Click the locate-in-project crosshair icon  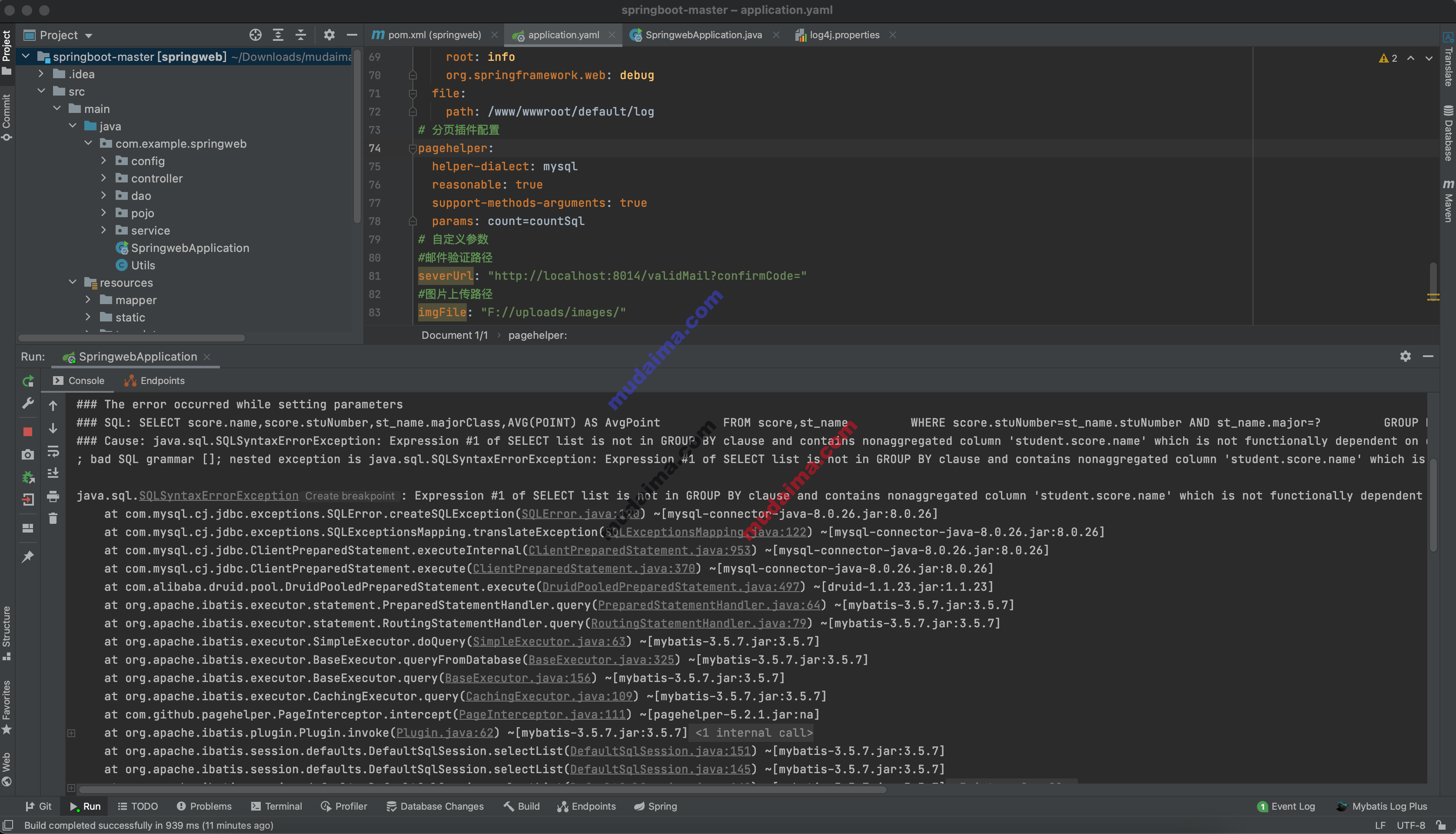[x=256, y=35]
